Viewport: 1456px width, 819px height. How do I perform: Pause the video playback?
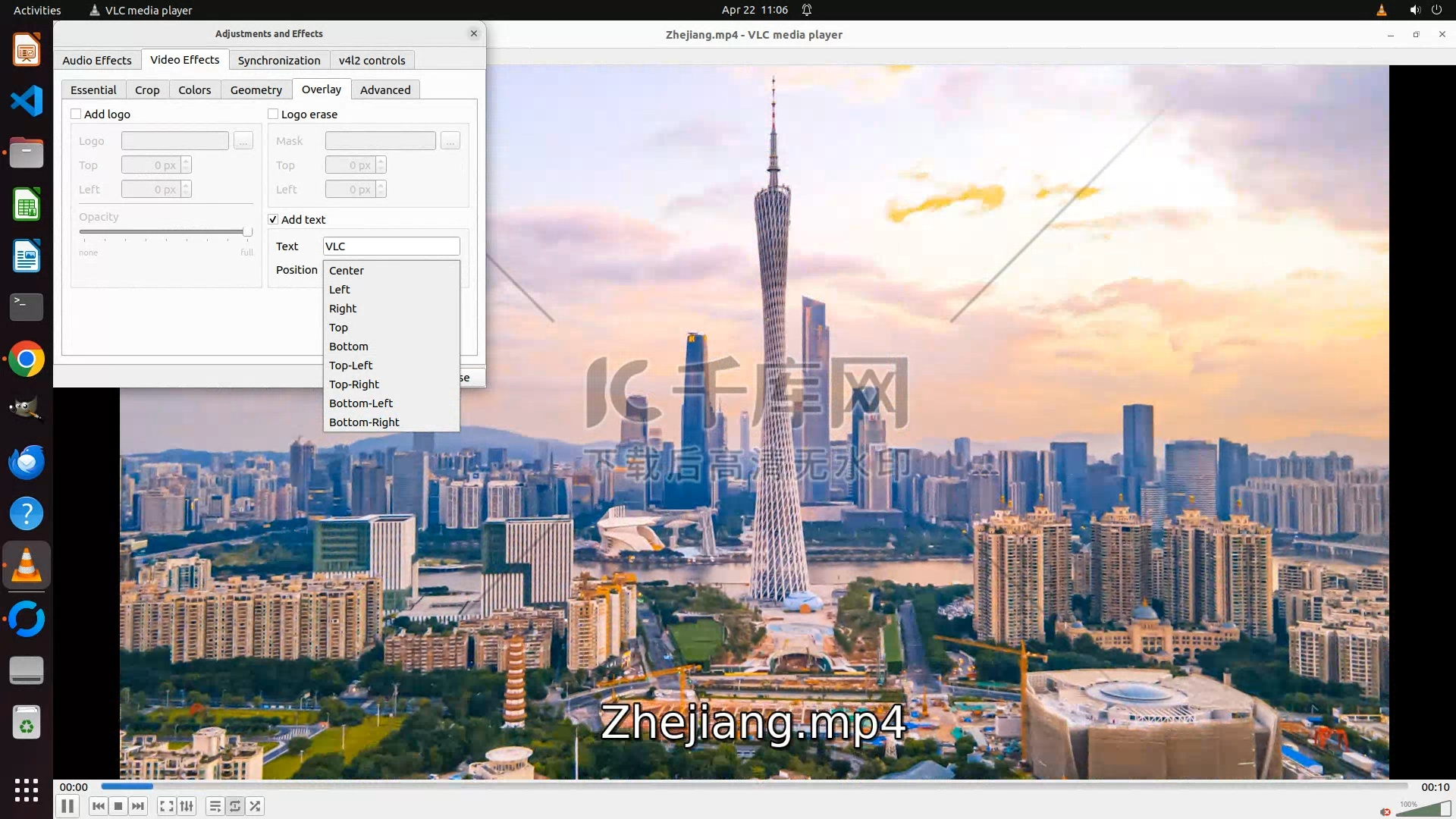click(67, 806)
